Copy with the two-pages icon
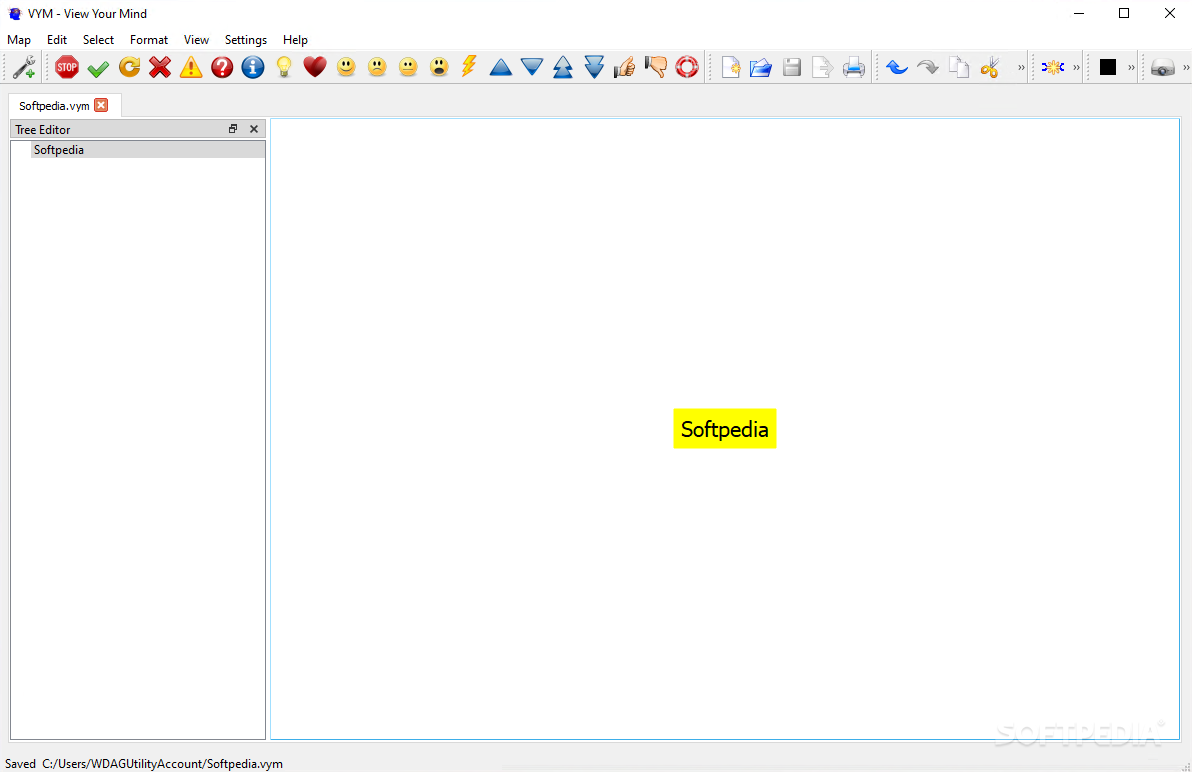 [959, 68]
